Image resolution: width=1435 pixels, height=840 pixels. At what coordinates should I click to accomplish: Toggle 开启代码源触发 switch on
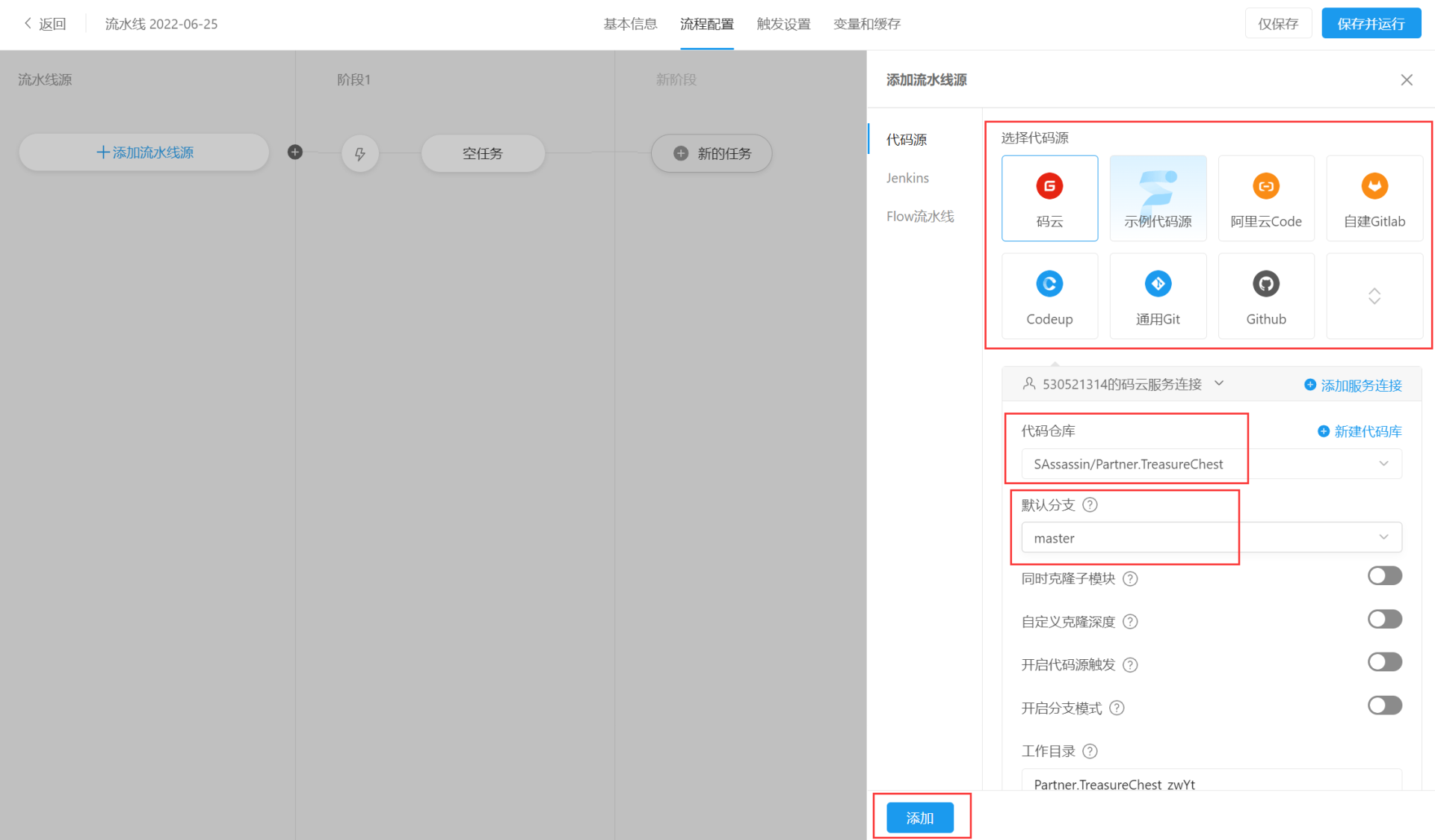(1384, 663)
